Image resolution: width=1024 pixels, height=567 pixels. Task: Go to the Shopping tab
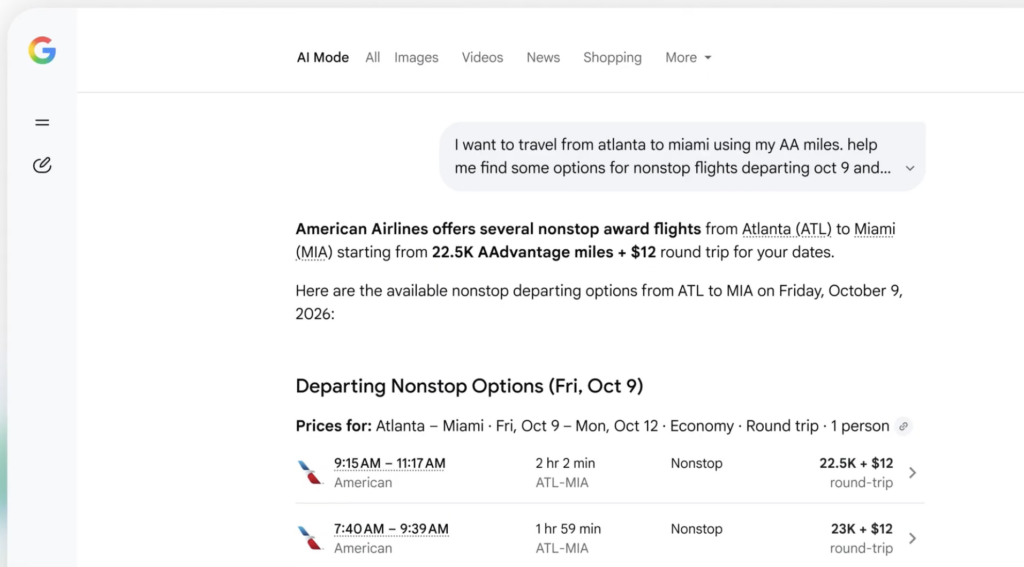[x=612, y=57]
